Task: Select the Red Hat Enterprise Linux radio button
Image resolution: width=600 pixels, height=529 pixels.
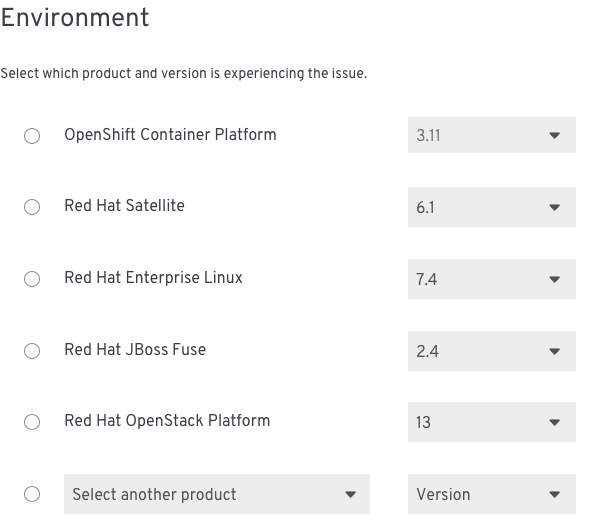Action: pyautogui.click(x=32, y=279)
